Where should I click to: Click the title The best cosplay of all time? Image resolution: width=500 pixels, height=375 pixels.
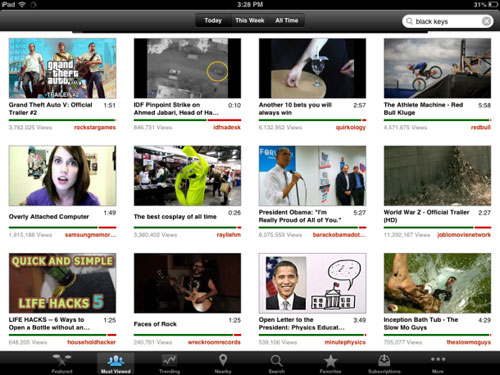[x=175, y=217]
